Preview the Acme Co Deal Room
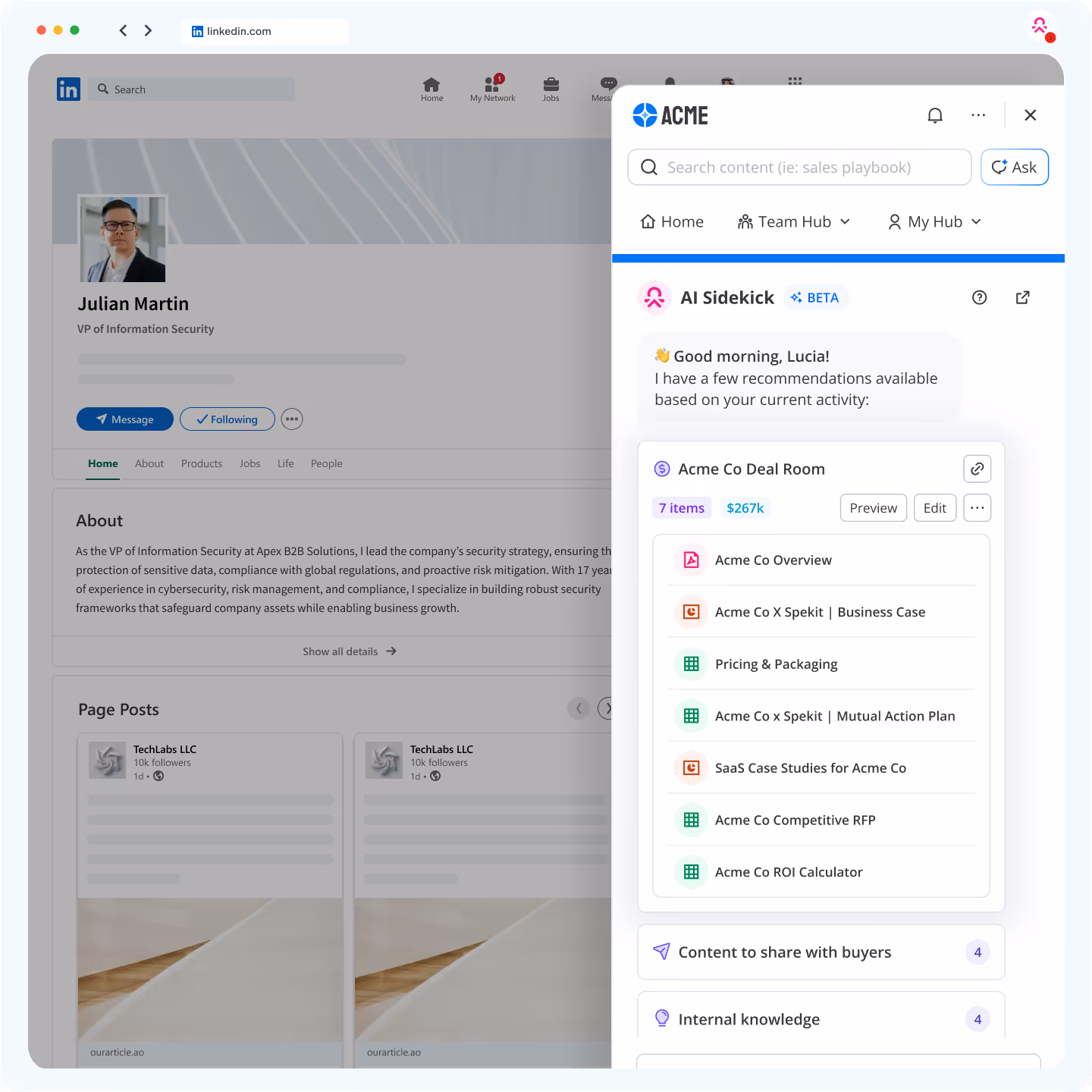1092x1092 pixels. [873, 508]
